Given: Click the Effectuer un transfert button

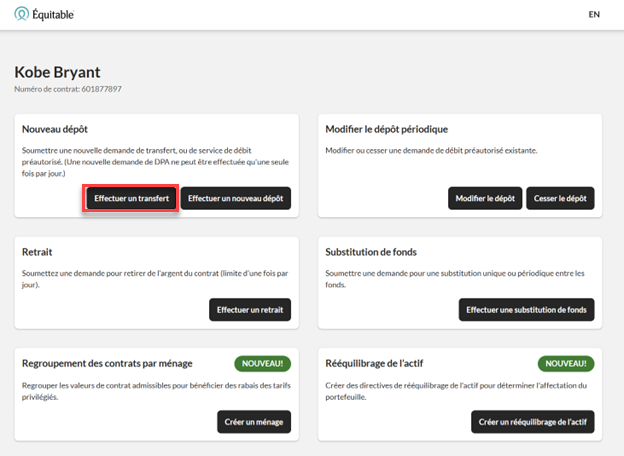Looking at the screenshot, I should coord(131,198).
